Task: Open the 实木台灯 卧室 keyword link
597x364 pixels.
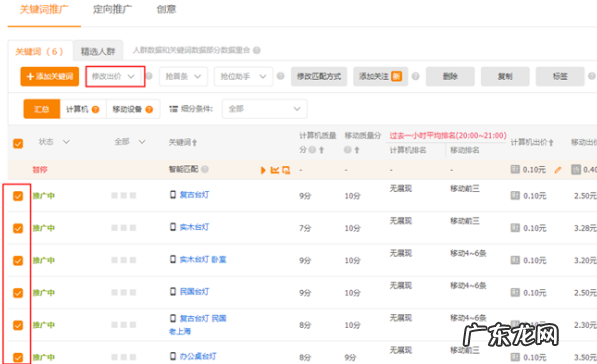Action: (203, 260)
